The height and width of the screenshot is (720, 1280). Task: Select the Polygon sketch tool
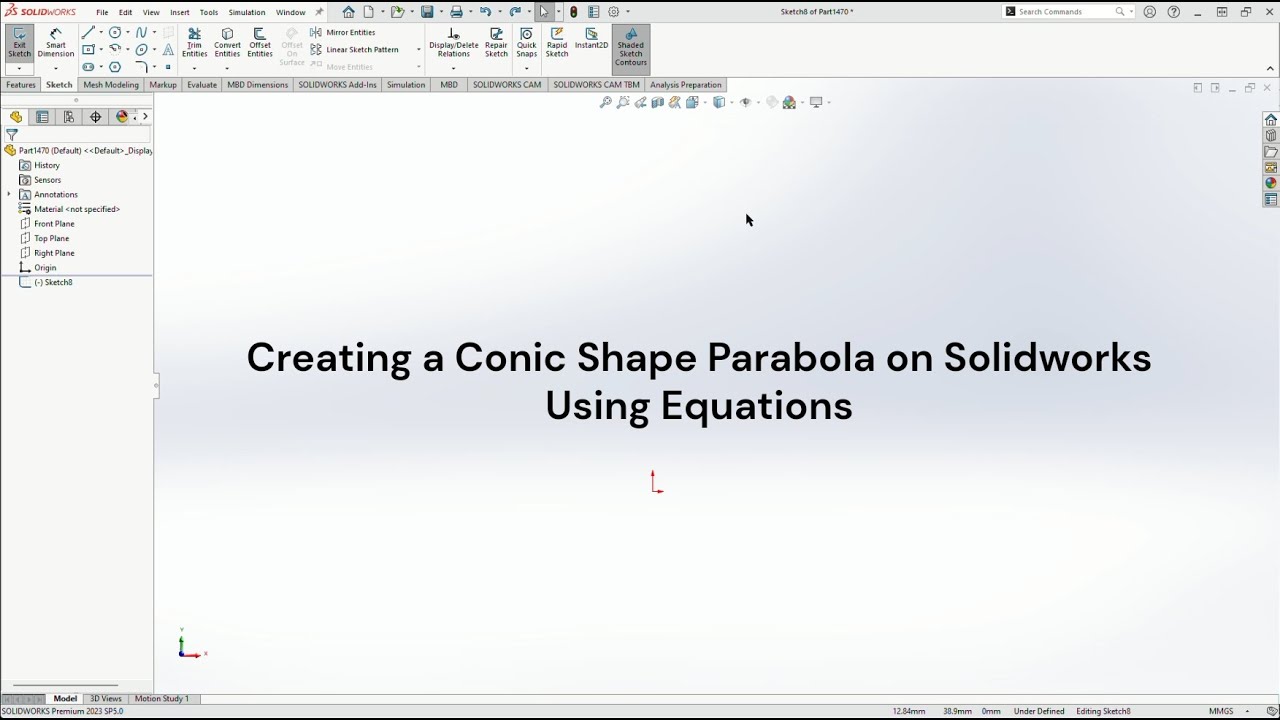pyautogui.click(x=114, y=67)
